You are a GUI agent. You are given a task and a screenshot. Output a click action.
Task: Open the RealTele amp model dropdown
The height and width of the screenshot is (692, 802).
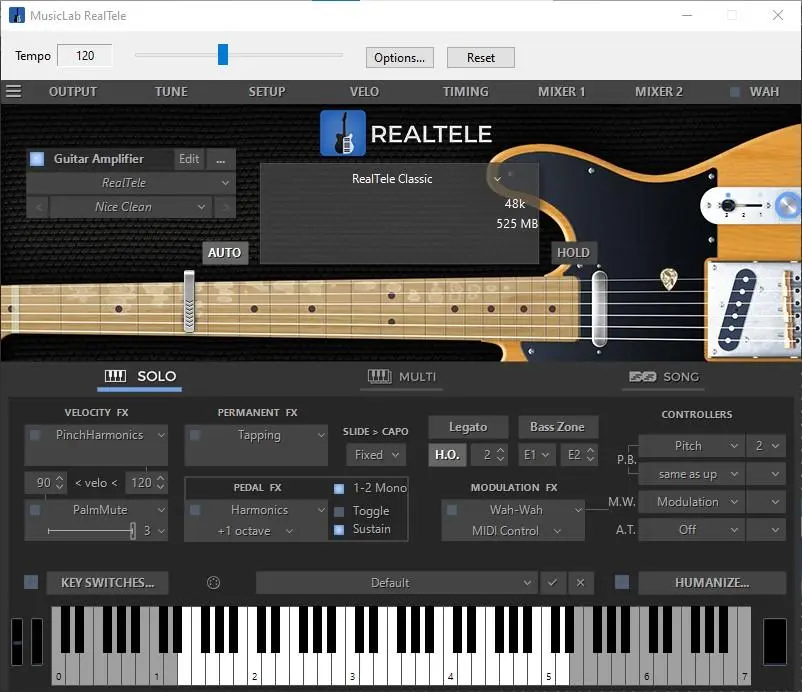click(x=131, y=183)
